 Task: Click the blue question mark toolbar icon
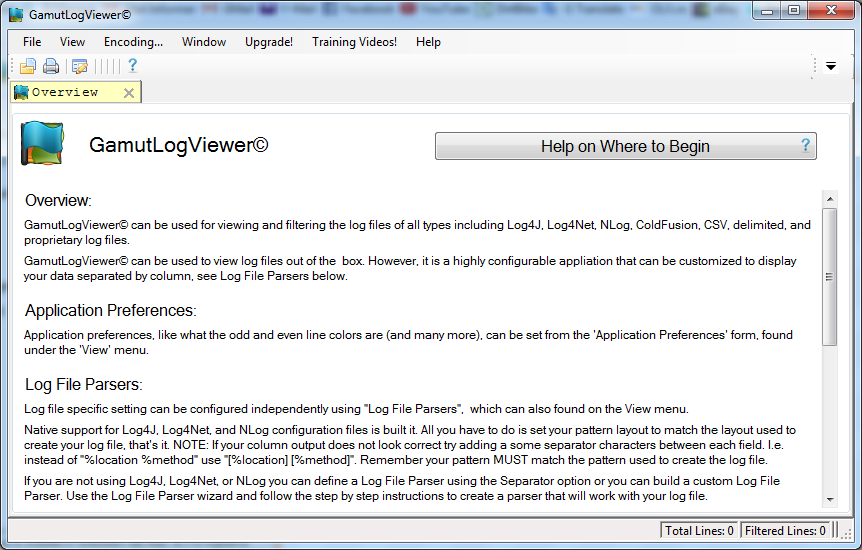(132, 66)
